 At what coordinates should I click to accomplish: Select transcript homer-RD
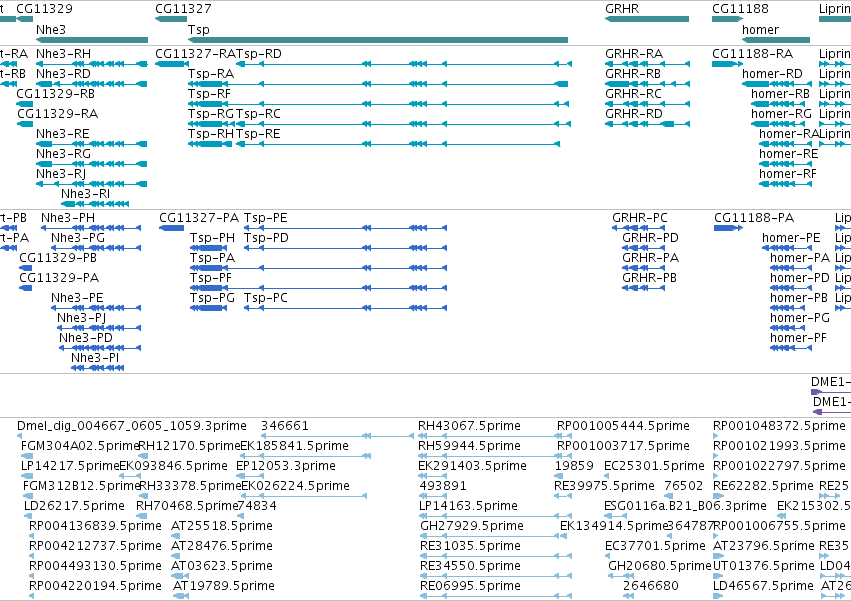pos(777,84)
